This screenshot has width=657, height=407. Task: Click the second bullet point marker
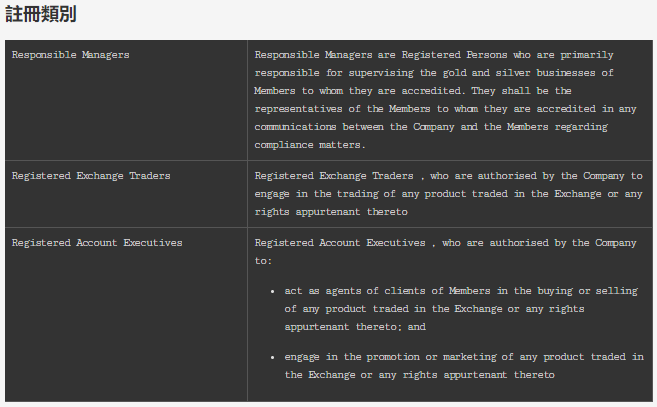coord(273,358)
